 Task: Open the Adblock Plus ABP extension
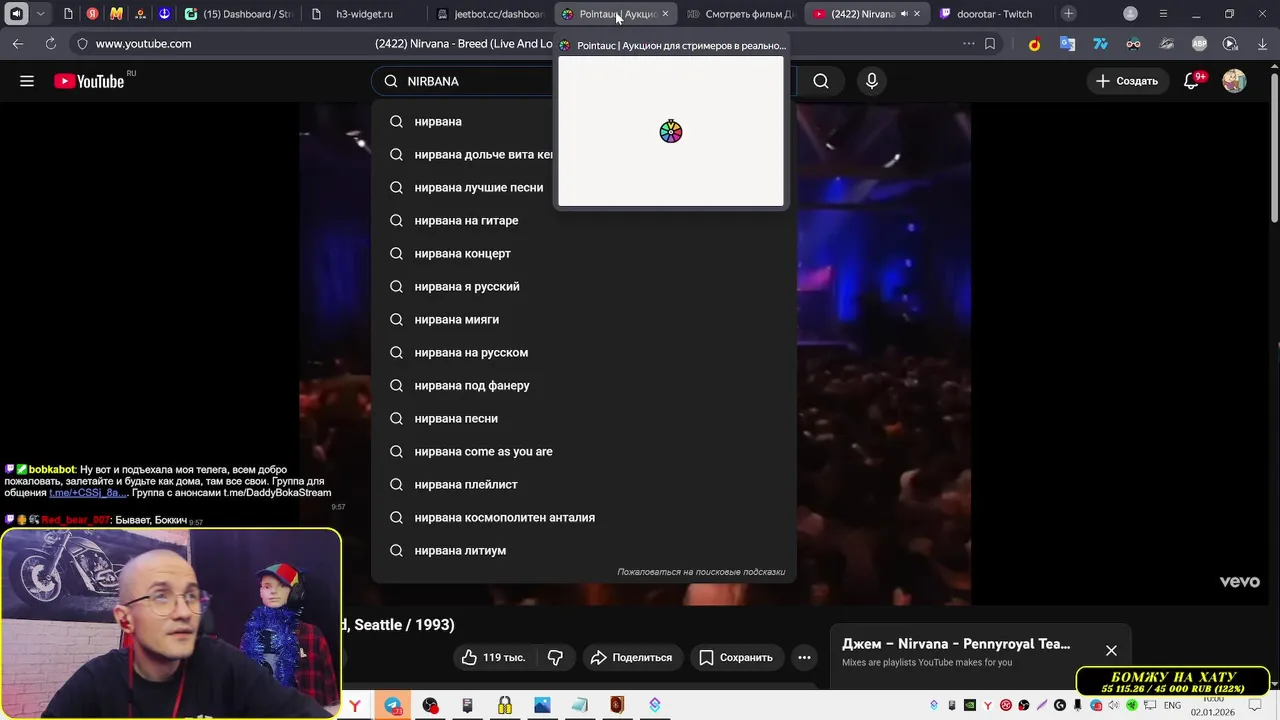[1199, 44]
